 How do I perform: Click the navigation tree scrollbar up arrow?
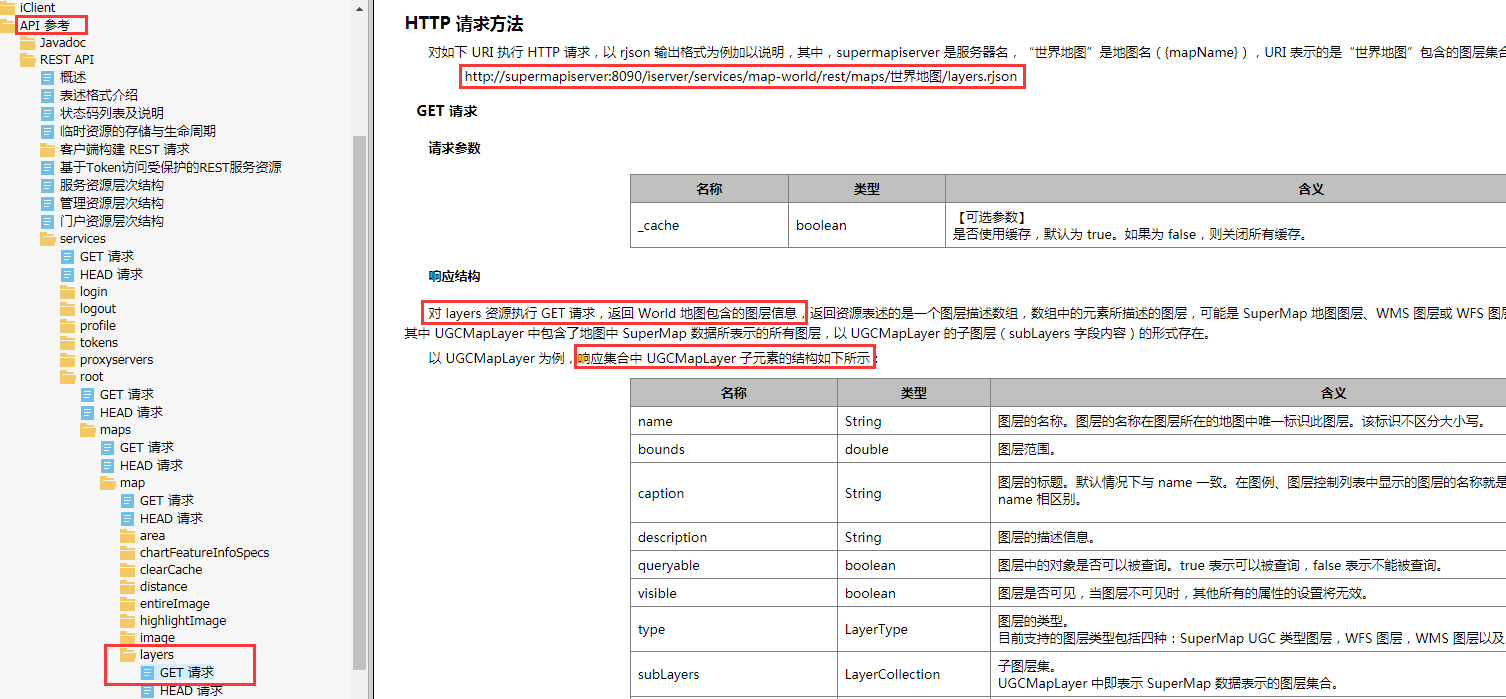[360, 8]
